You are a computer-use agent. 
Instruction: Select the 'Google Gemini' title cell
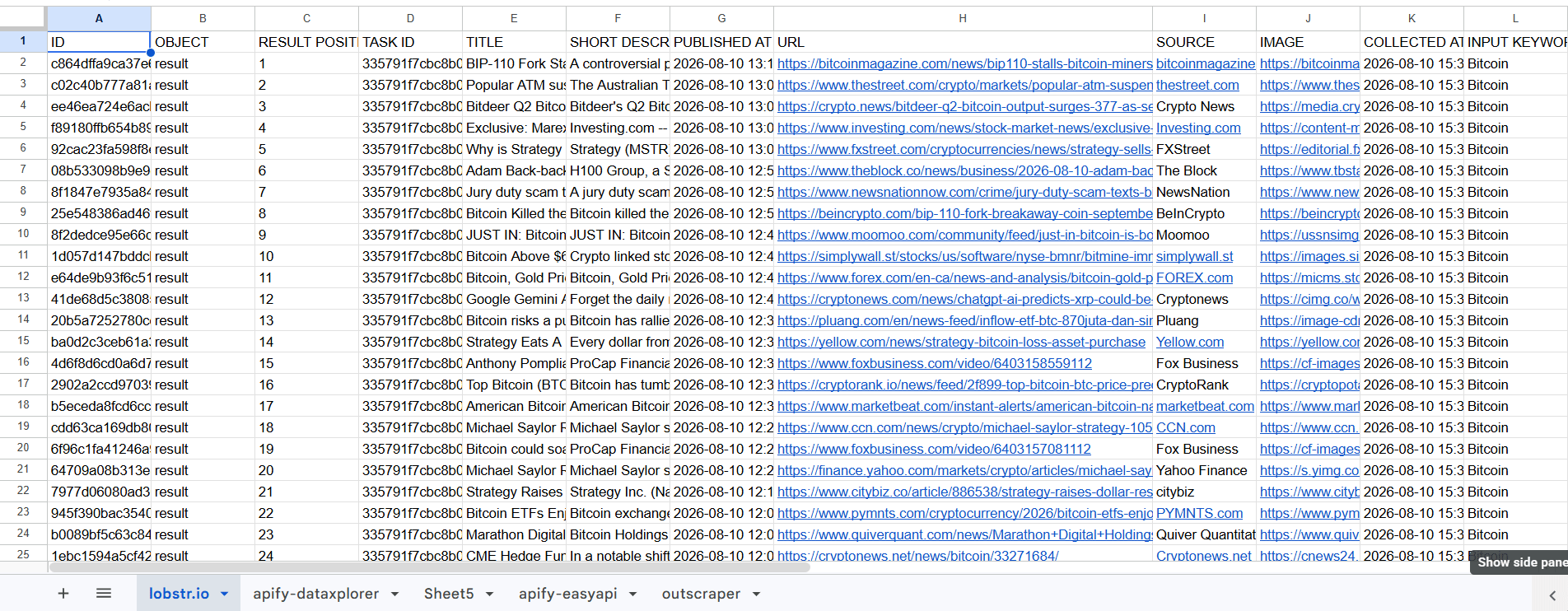[x=514, y=299]
